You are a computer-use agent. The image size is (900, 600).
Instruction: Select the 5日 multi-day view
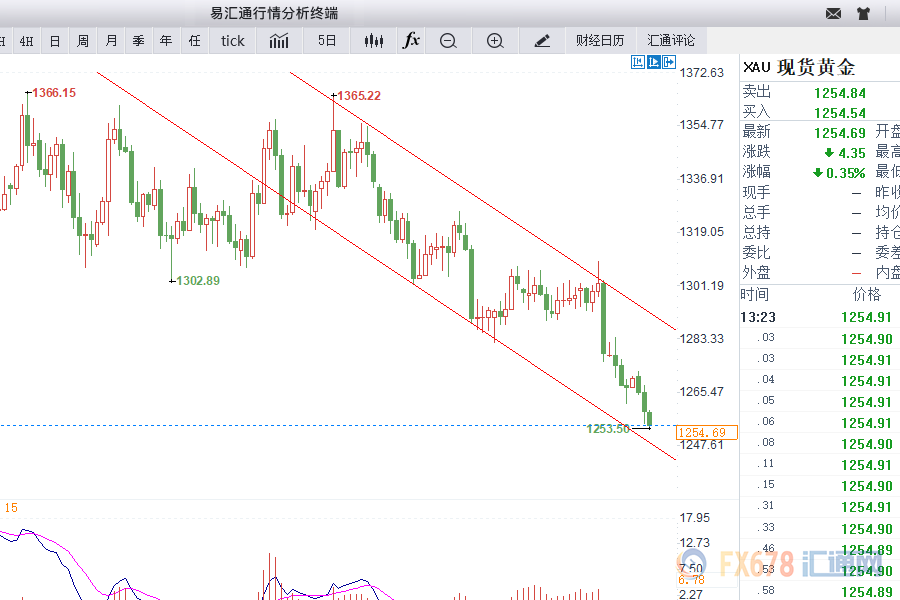(x=327, y=41)
